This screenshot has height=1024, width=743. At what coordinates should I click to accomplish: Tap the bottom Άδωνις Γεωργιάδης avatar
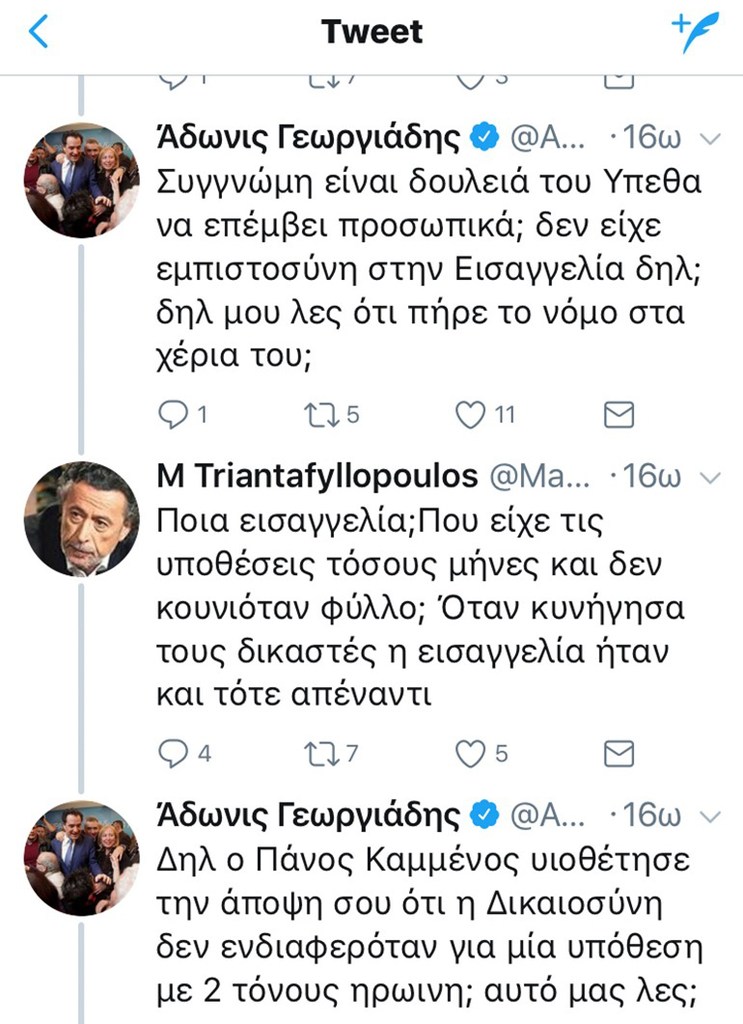click(81, 858)
